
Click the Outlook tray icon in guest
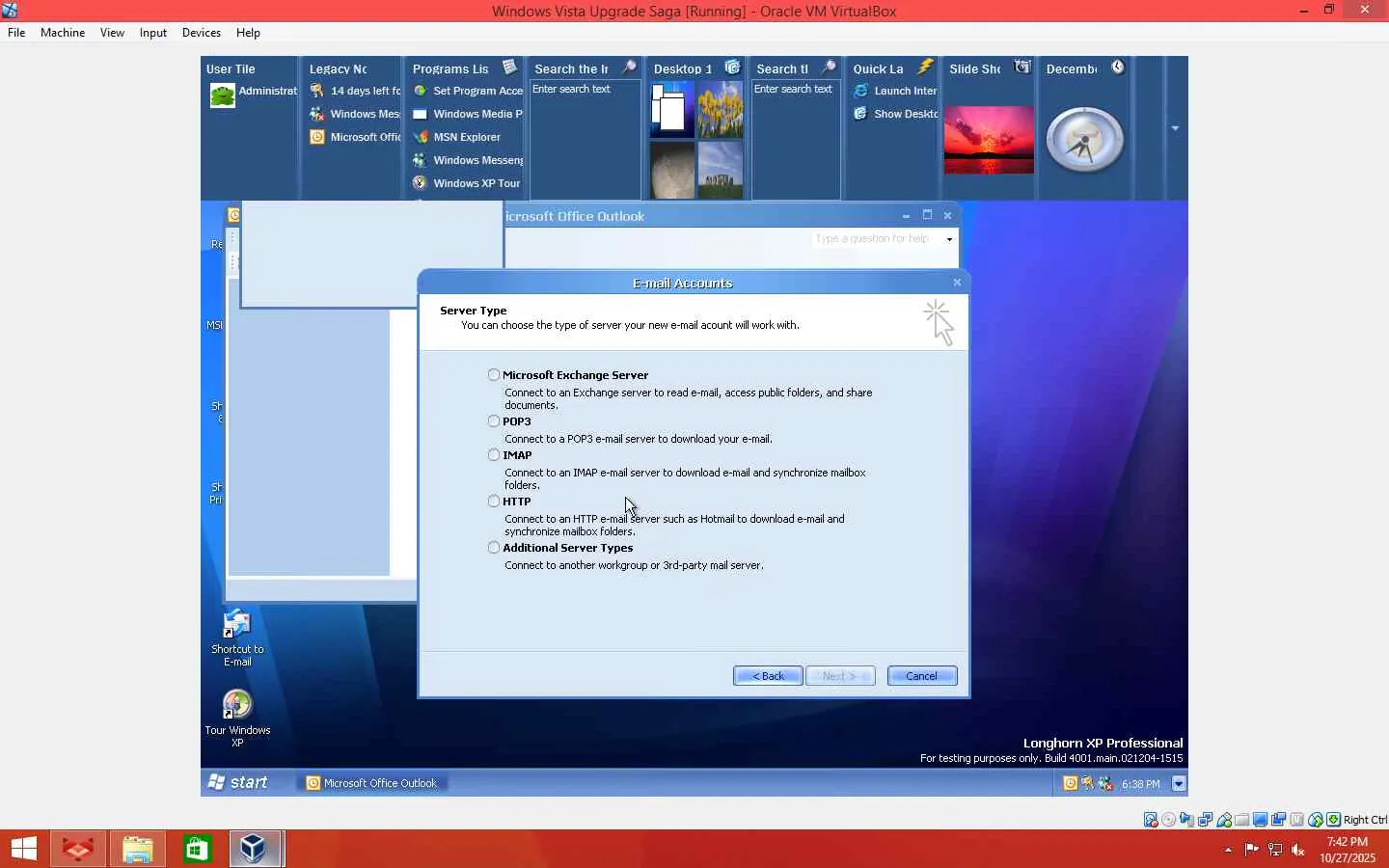point(1070,783)
